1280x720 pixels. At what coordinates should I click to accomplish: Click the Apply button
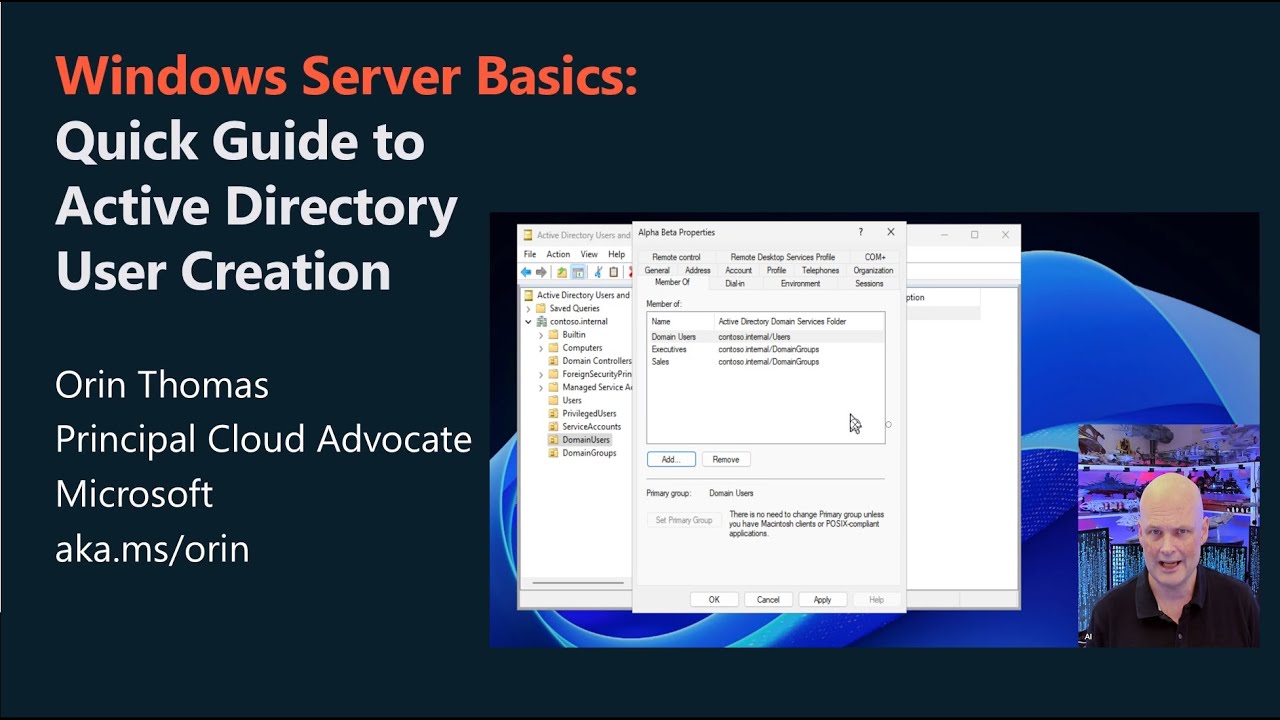pos(822,599)
